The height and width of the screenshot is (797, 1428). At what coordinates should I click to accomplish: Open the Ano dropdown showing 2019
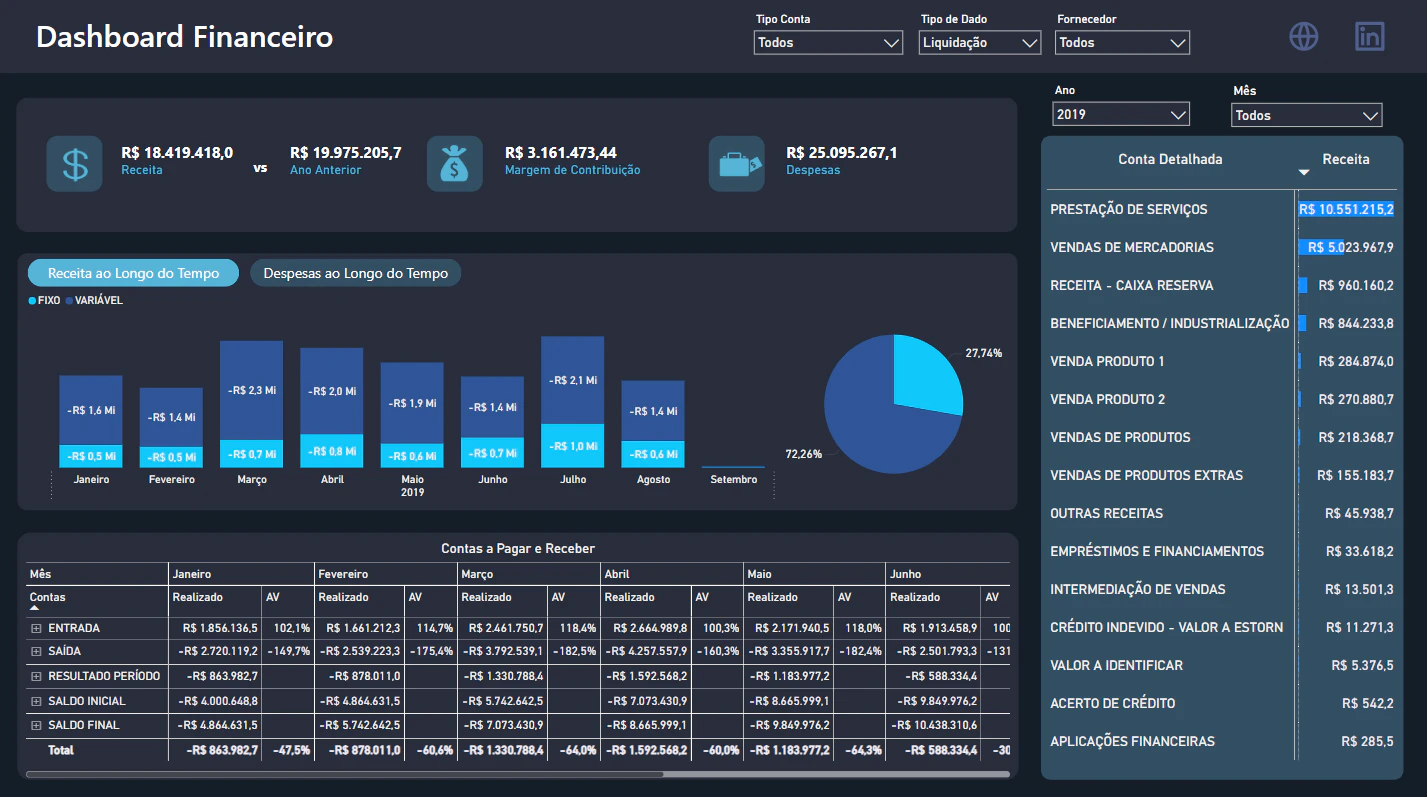(x=1121, y=114)
